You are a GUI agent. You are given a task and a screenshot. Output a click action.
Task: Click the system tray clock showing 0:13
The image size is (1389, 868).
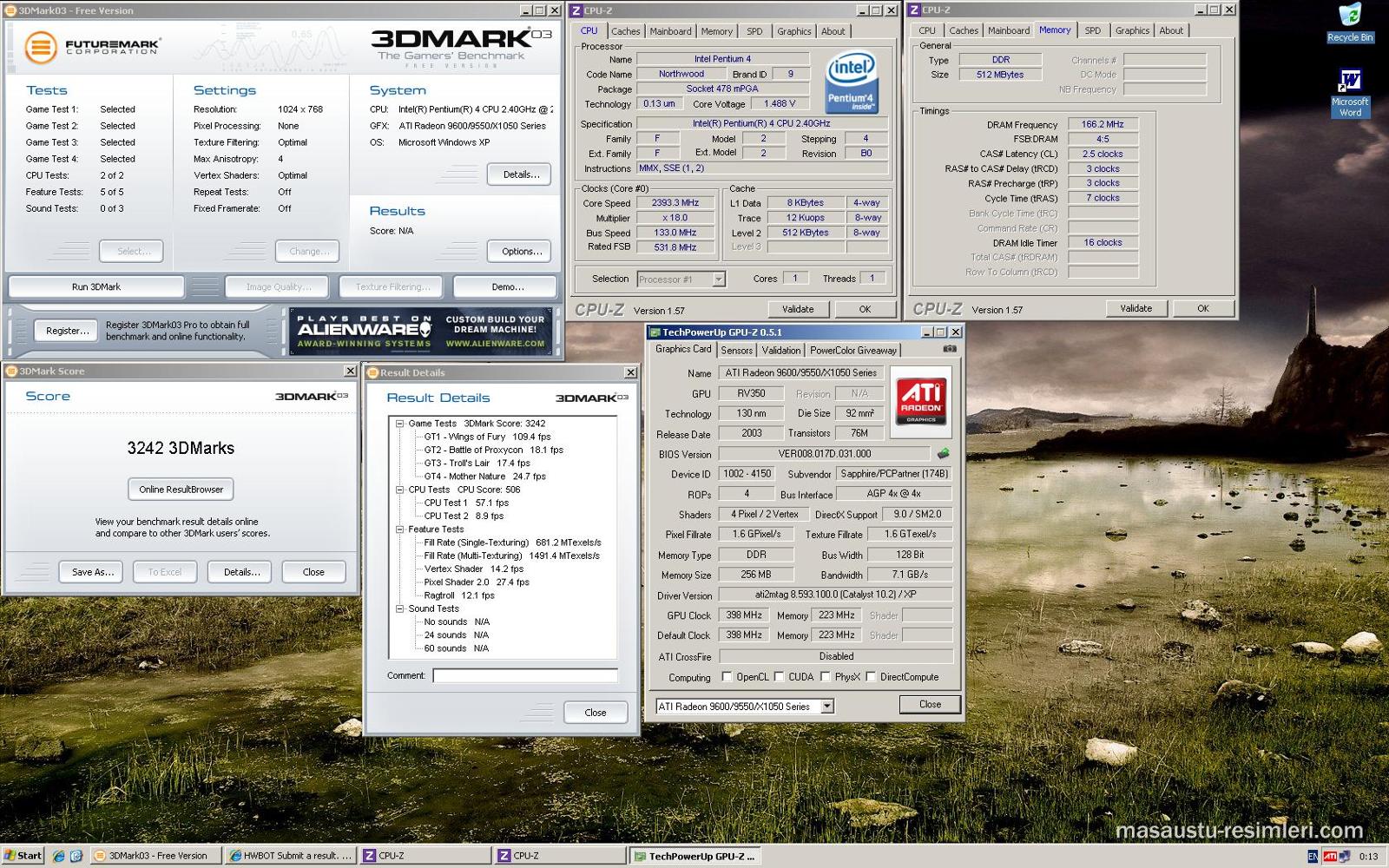click(x=1368, y=857)
